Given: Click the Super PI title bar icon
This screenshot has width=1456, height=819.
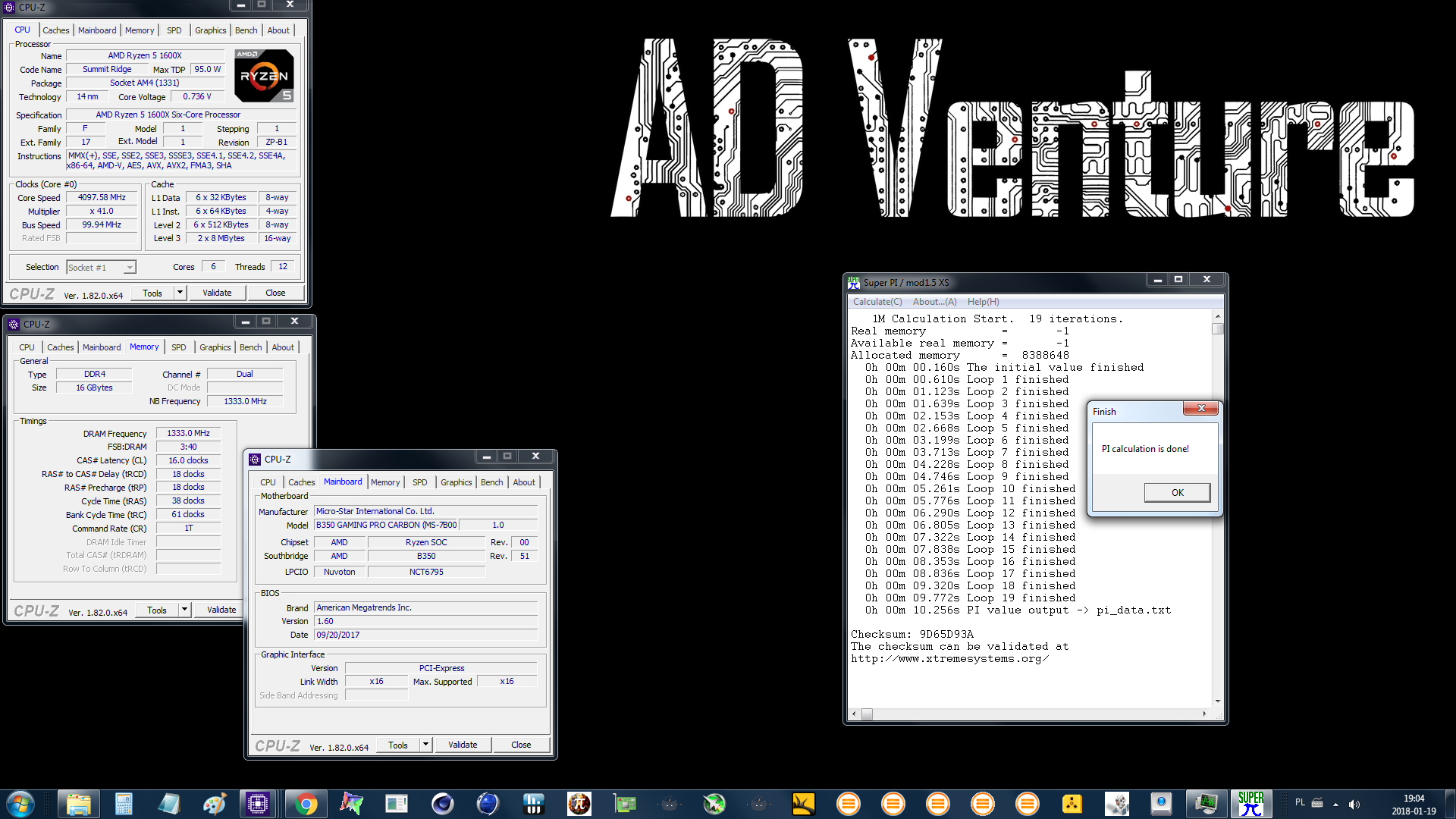Looking at the screenshot, I should [x=854, y=283].
